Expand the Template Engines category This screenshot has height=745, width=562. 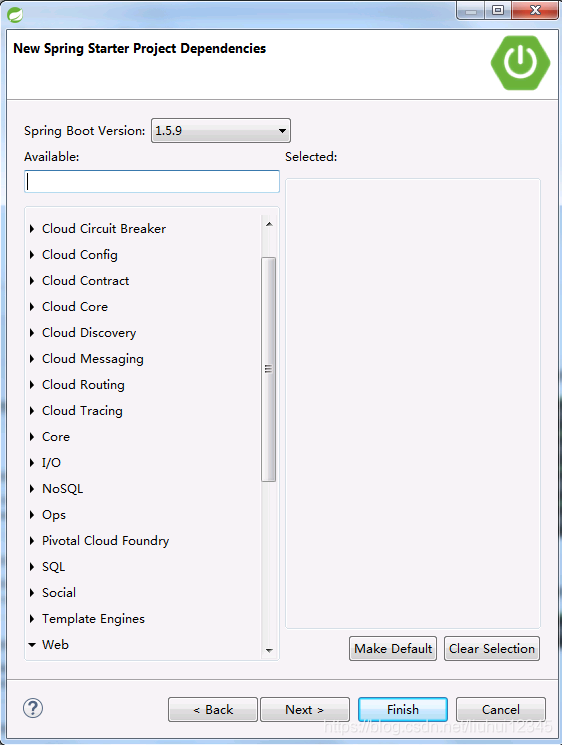pyautogui.click(x=32, y=619)
